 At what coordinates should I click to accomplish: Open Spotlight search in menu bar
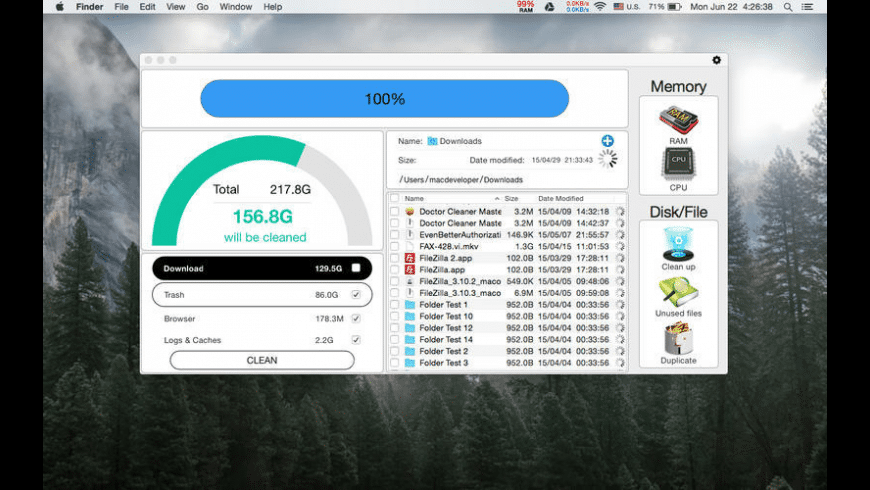(x=788, y=7)
